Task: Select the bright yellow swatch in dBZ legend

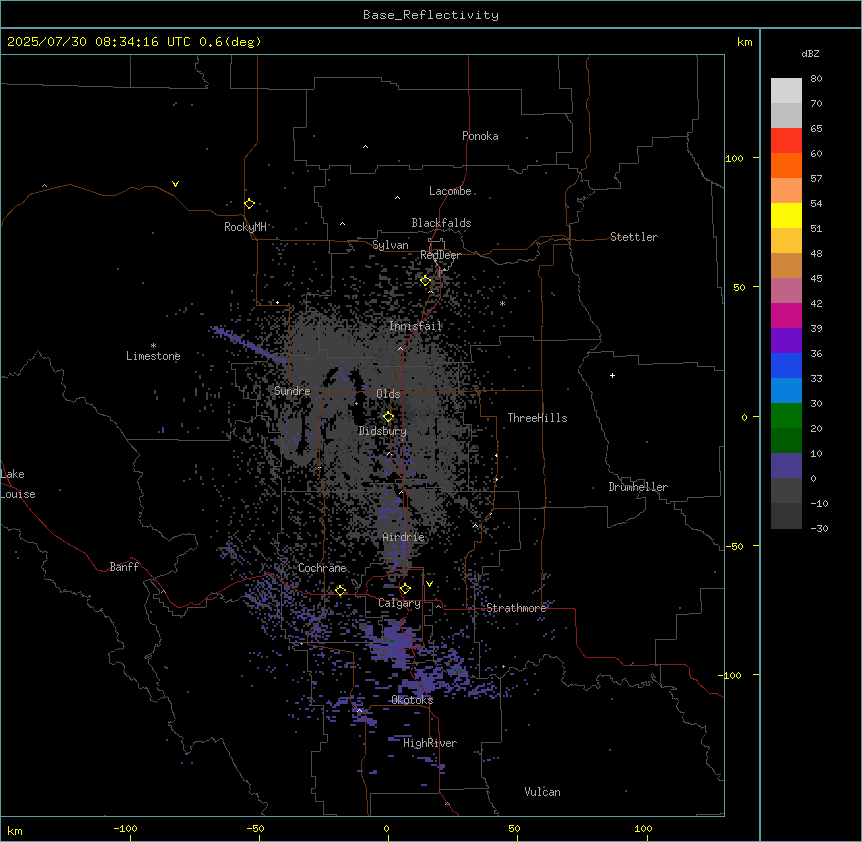Action: point(786,215)
